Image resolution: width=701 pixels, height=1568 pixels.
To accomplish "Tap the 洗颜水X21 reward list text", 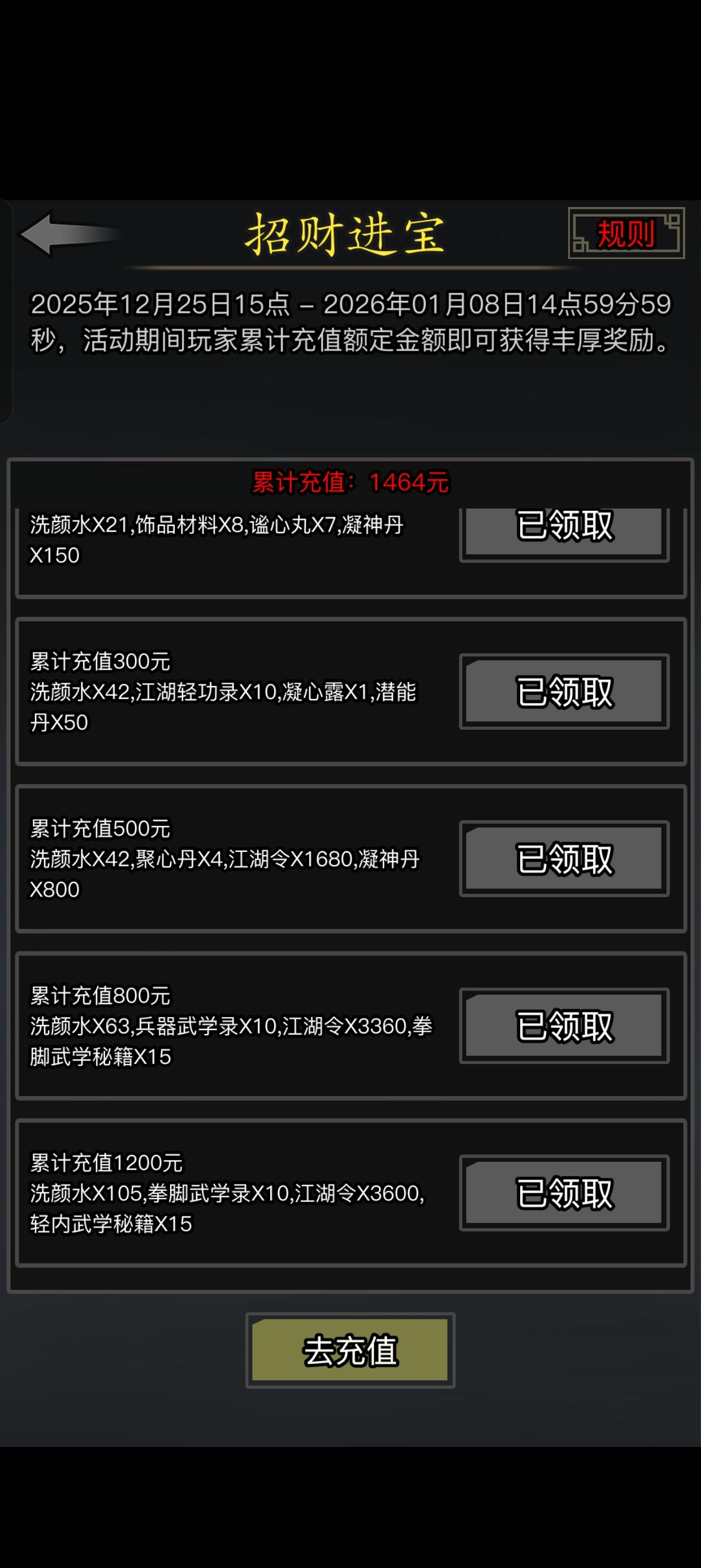I will point(217,540).
